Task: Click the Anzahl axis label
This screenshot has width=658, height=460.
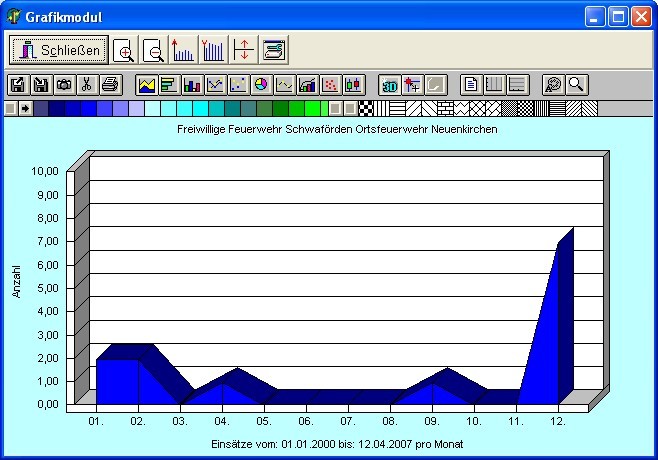Action: [x=16, y=282]
